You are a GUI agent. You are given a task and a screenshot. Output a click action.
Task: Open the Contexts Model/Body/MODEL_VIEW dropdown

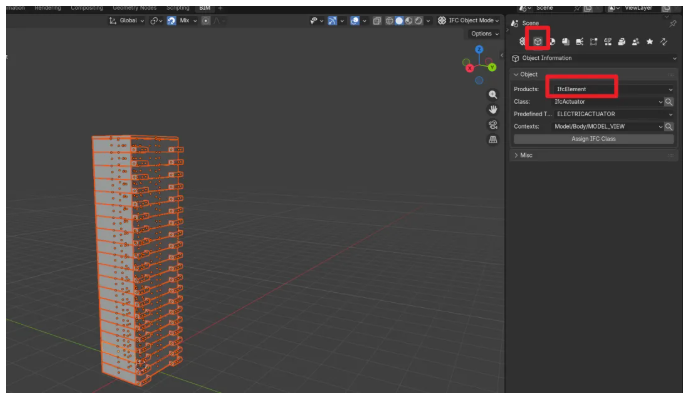tap(607, 127)
